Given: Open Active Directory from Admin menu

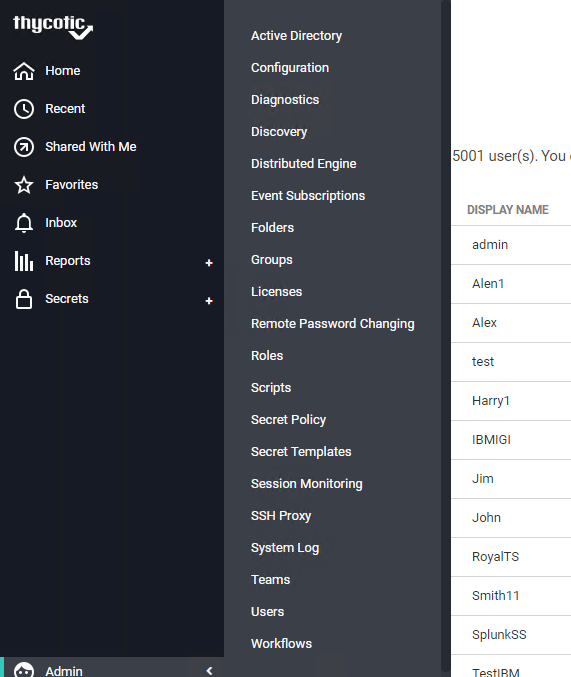Looking at the screenshot, I should pos(296,35).
